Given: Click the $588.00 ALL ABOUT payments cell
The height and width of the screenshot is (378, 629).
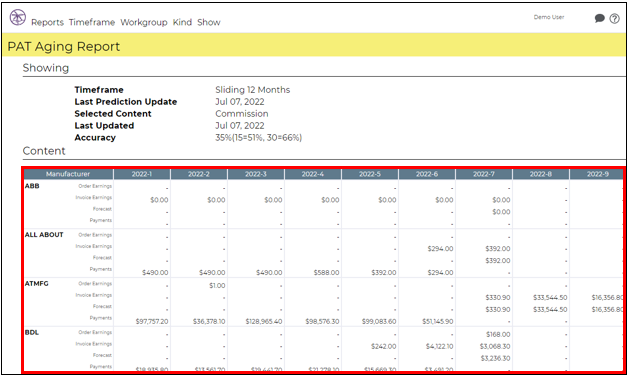Looking at the screenshot, I should pos(327,272).
